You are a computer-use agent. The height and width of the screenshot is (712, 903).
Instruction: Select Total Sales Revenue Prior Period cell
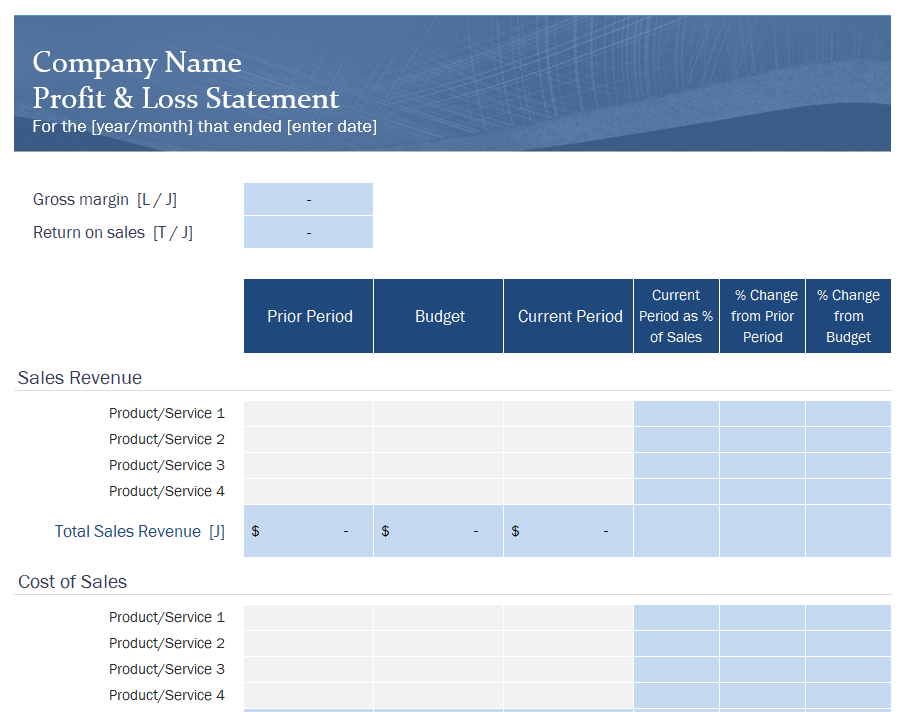[309, 531]
